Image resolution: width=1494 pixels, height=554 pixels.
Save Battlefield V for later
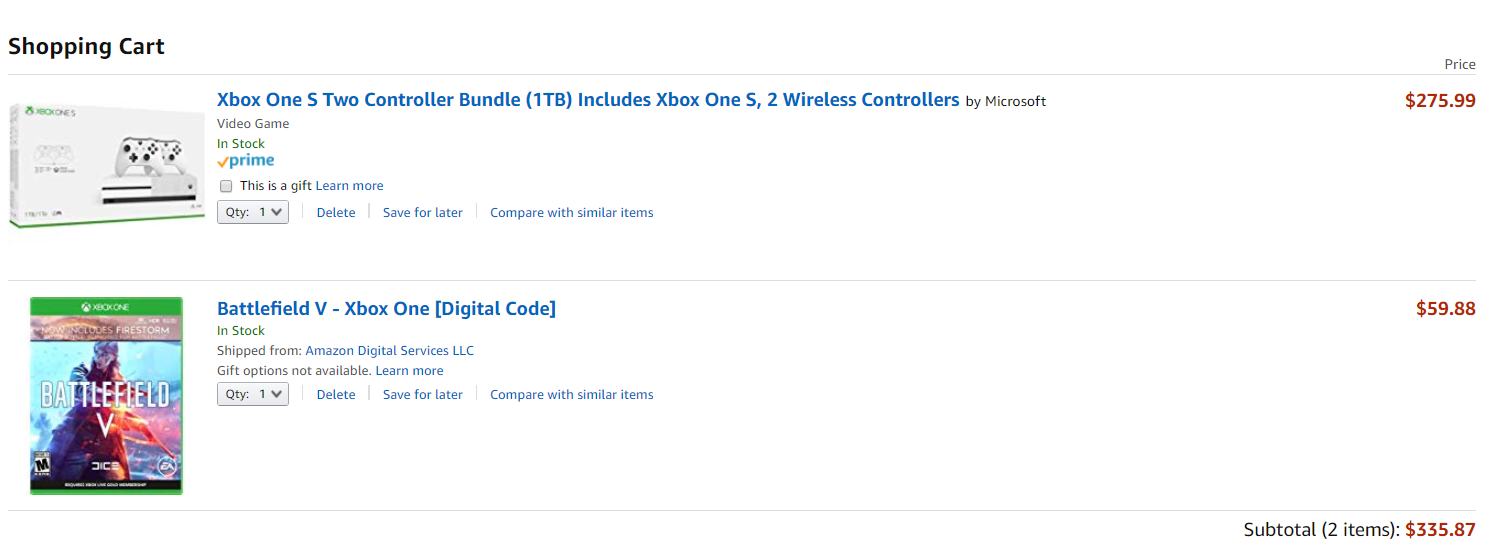(422, 394)
